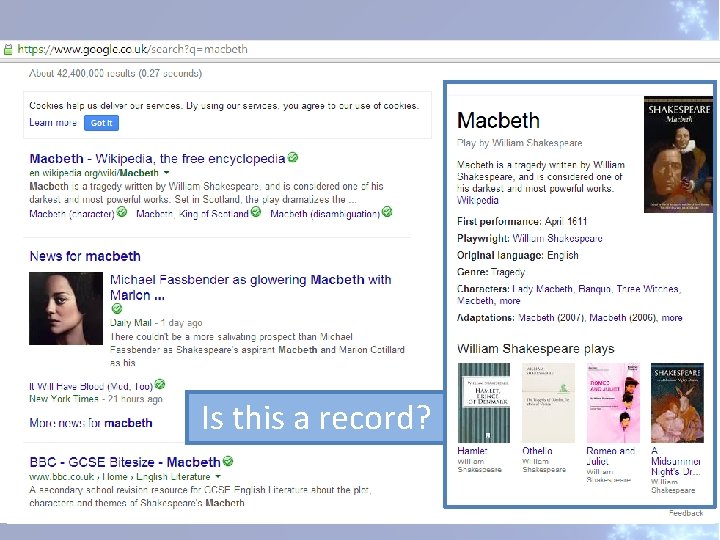Image resolution: width=720 pixels, height=540 pixels.
Task: Click the green checkmark after Macbeth (disambiguation)
Action: point(387,212)
